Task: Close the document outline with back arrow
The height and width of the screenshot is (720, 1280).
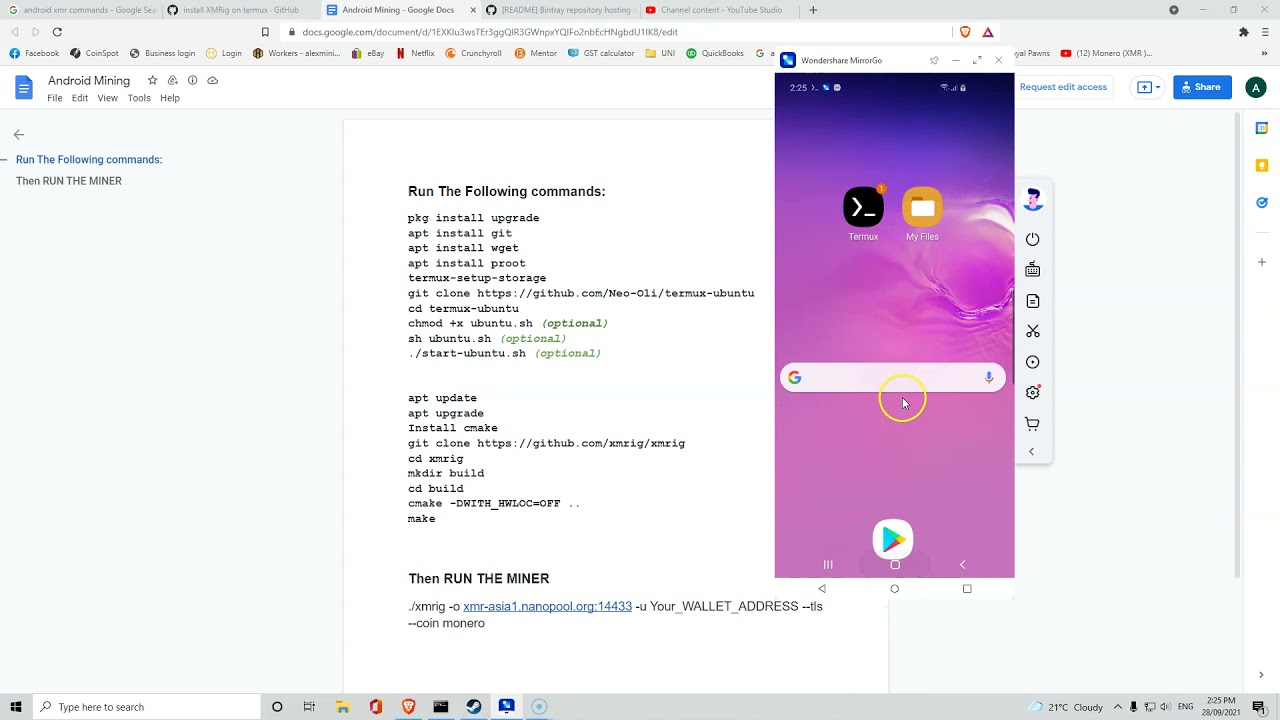Action: coord(19,134)
